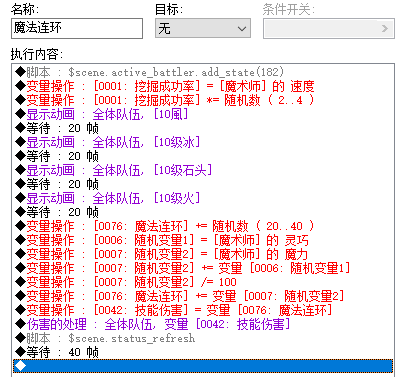Select the 等待 20 帧 line below [10级石头]
Image resolution: width=396 pixels, height=377 pixels.
203,184
